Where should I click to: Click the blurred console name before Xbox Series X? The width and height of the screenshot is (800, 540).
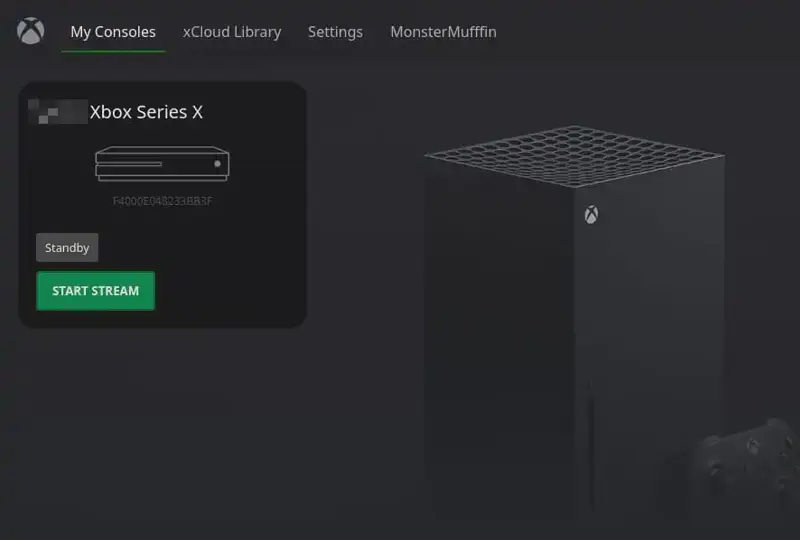point(58,112)
